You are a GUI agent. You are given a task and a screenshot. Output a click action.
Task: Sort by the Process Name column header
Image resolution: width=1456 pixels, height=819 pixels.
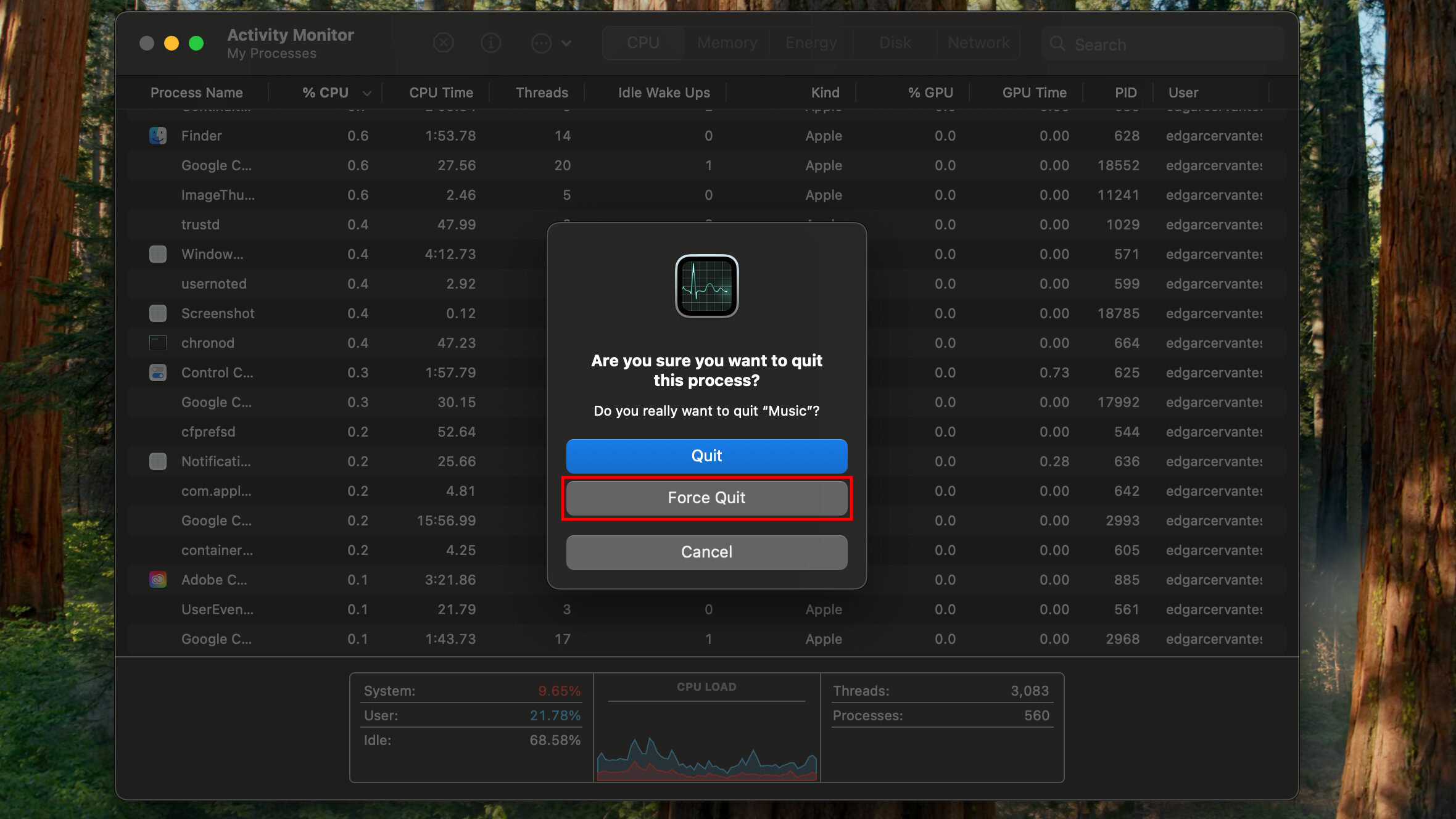[x=196, y=93]
